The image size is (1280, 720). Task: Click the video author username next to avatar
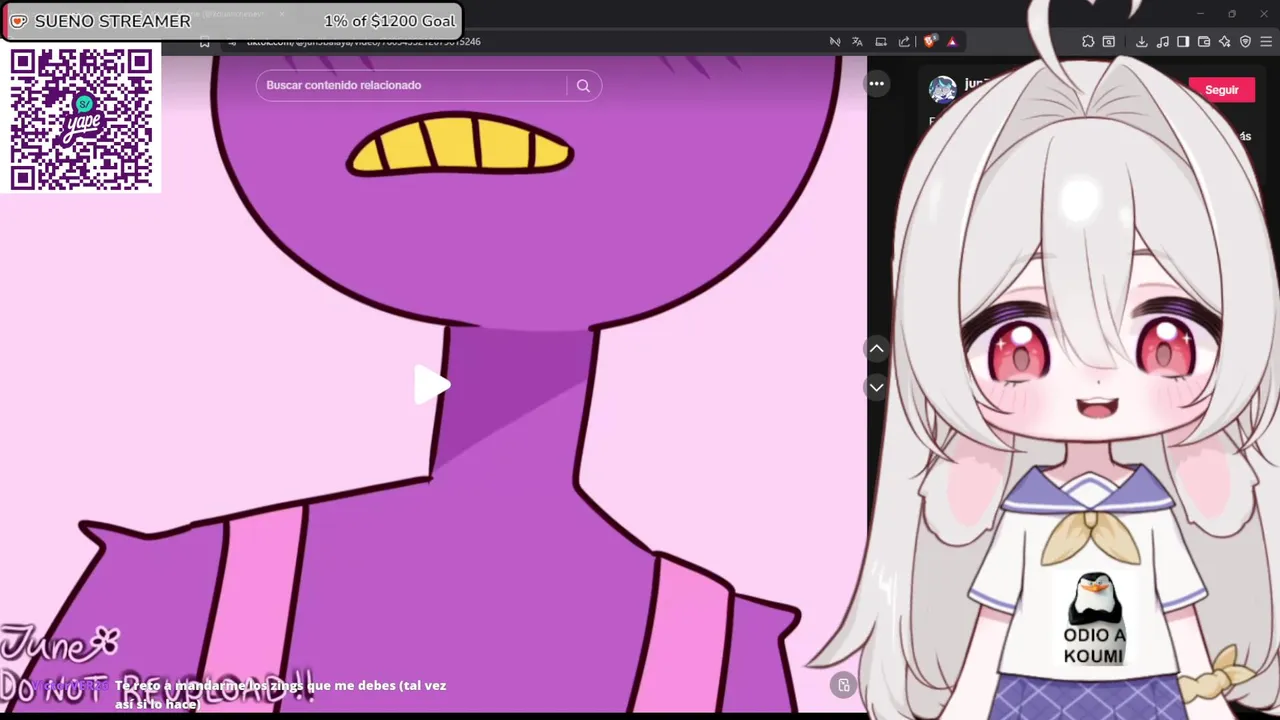click(977, 84)
